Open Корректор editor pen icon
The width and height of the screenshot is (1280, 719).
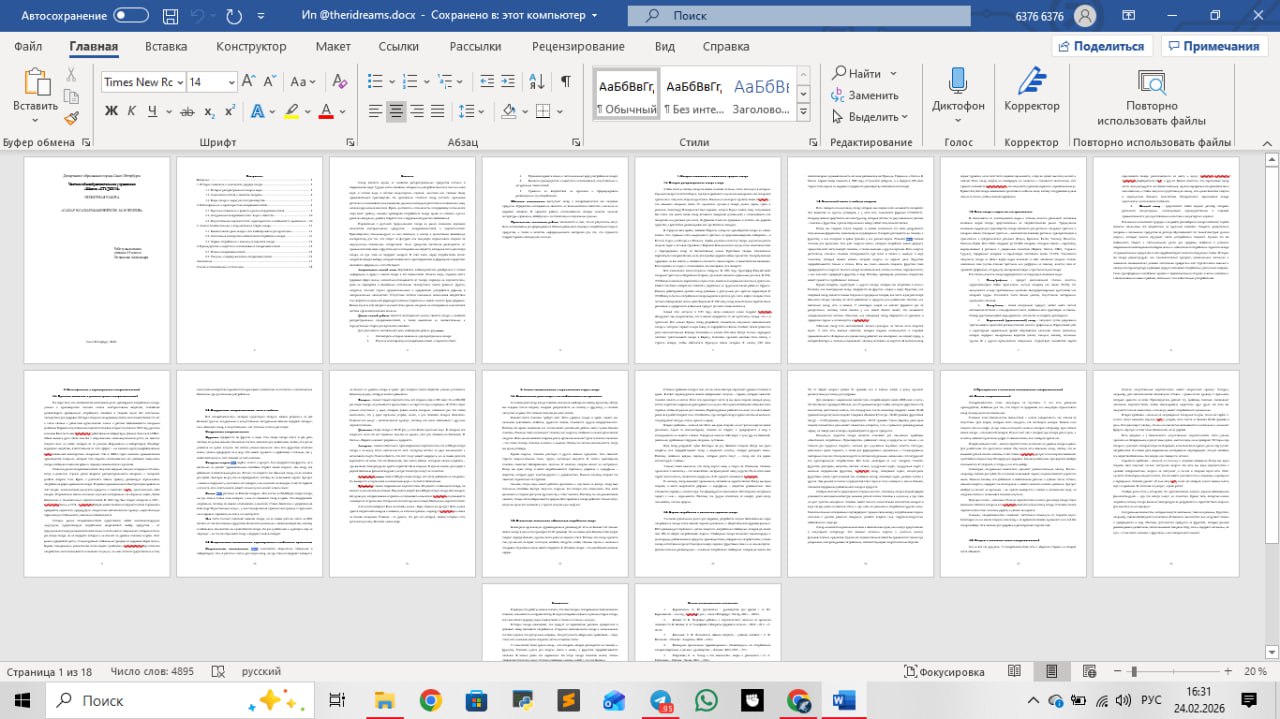point(1031,82)
